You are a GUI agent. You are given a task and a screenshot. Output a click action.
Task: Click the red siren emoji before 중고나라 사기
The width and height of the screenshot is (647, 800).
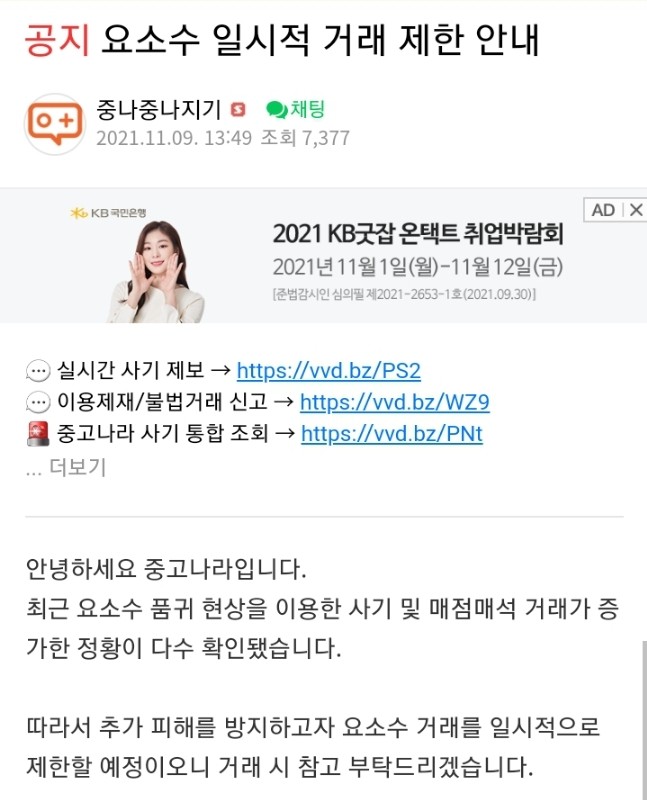[x=38, y=434]
